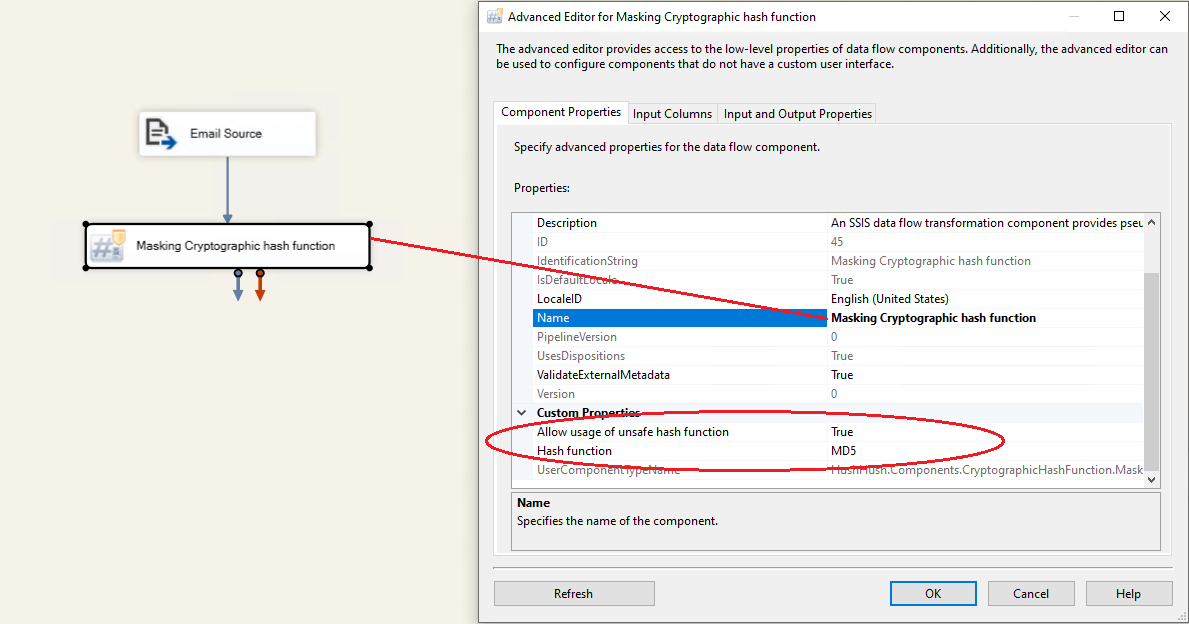Click the Cancel button

click(1030, 594)
